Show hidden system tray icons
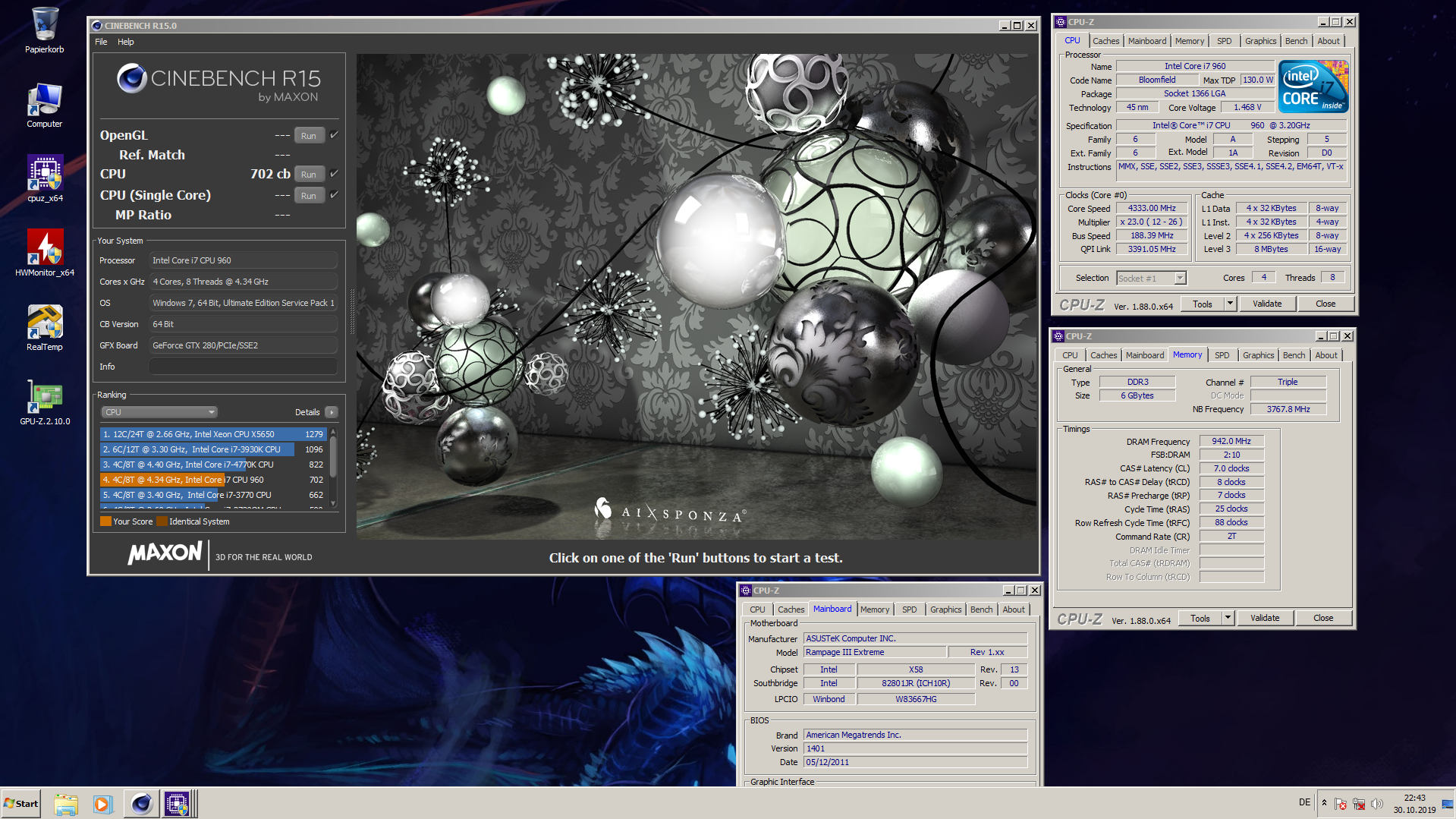 (x=1324, y=803)
